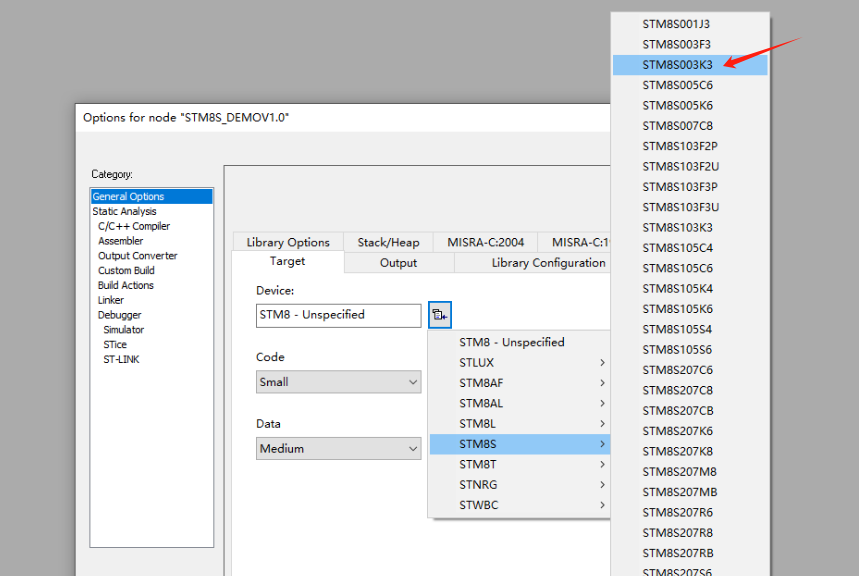This screenshot has width=859, height=576.
Task: Choose device STM8S207C8
Action: (690, 390)
